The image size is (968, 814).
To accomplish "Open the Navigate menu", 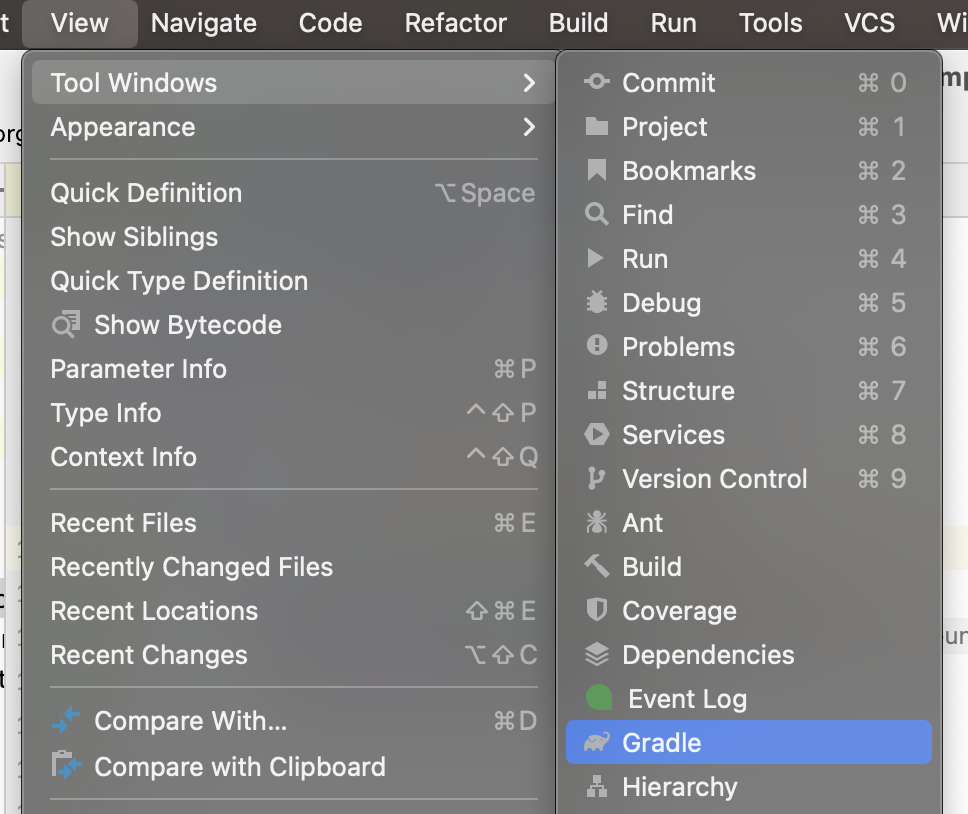I will [x=203, y=22].
